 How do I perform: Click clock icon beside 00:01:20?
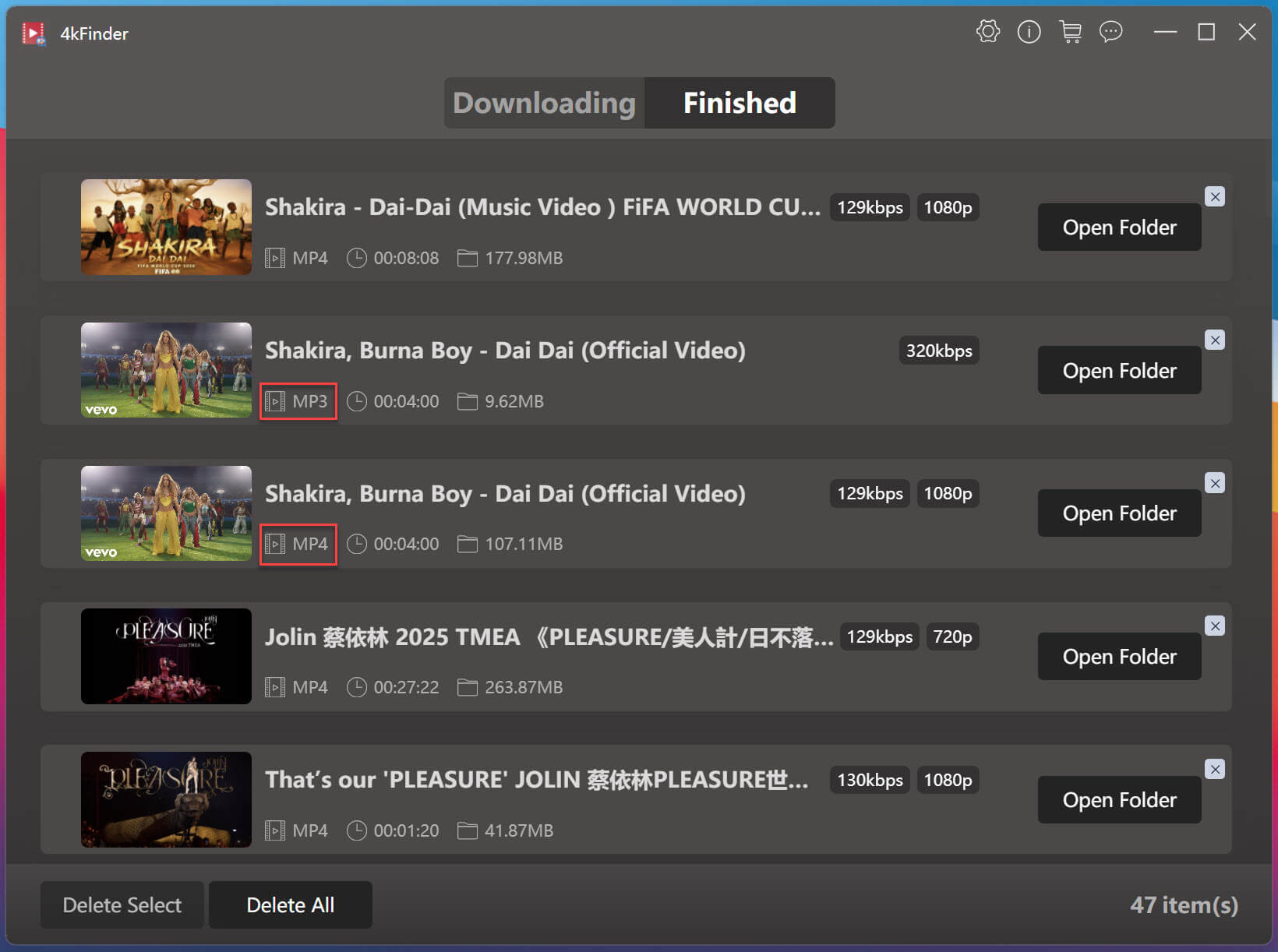[x=356, y=830]
